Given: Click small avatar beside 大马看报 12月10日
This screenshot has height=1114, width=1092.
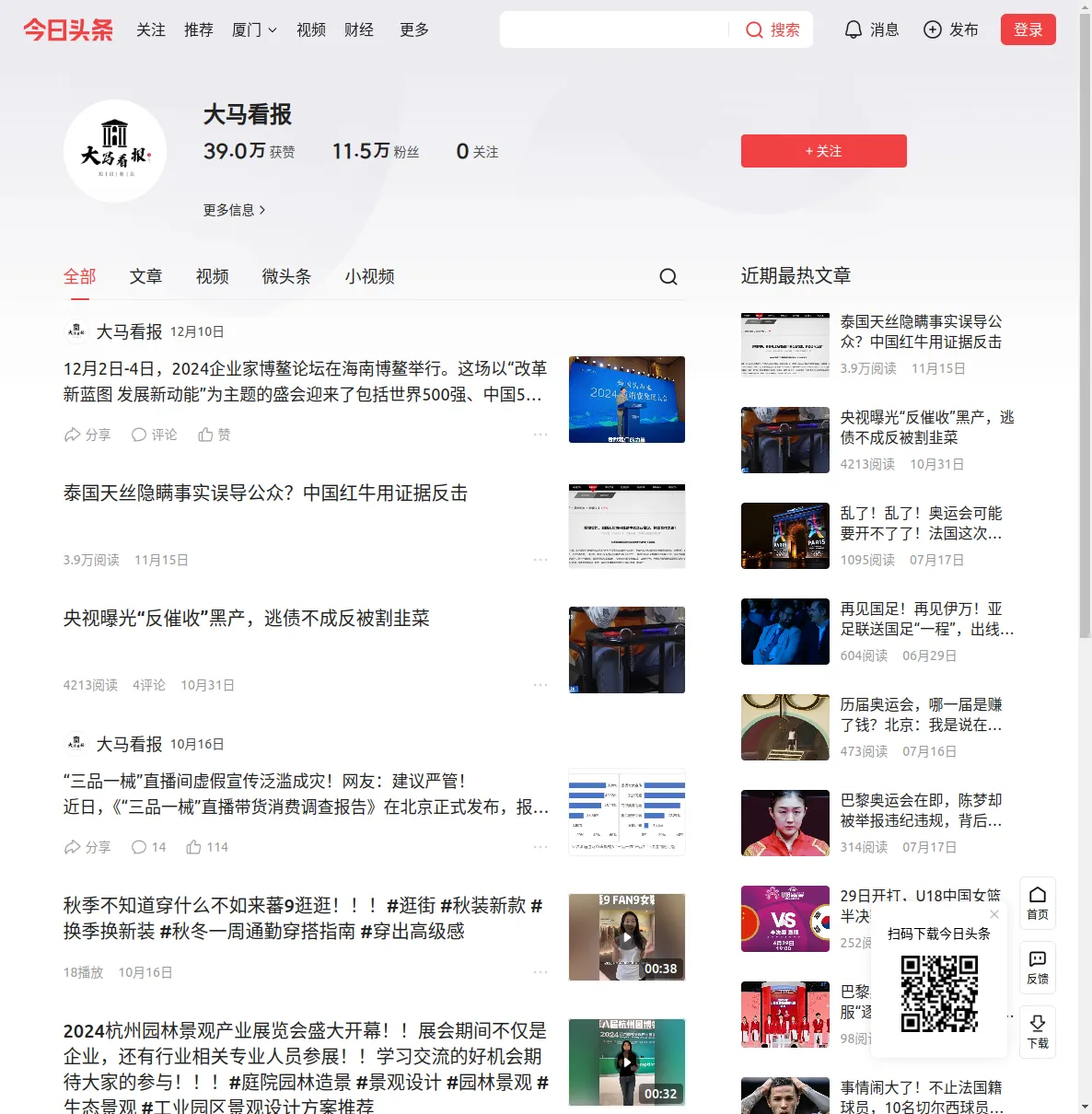Looking at the screenshot, I should click(x=76, y=331).
